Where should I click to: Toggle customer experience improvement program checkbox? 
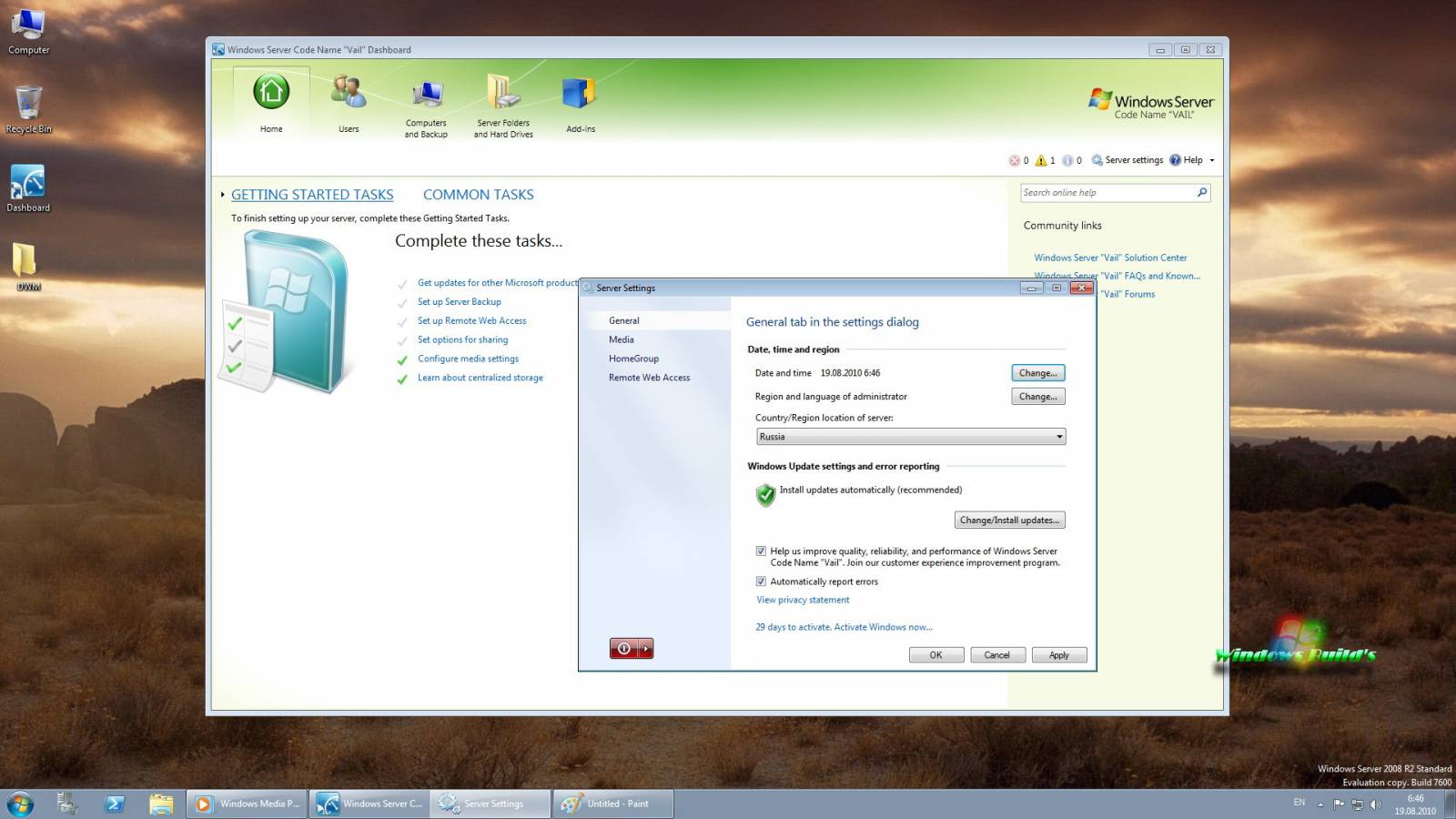tap(761, 551)
